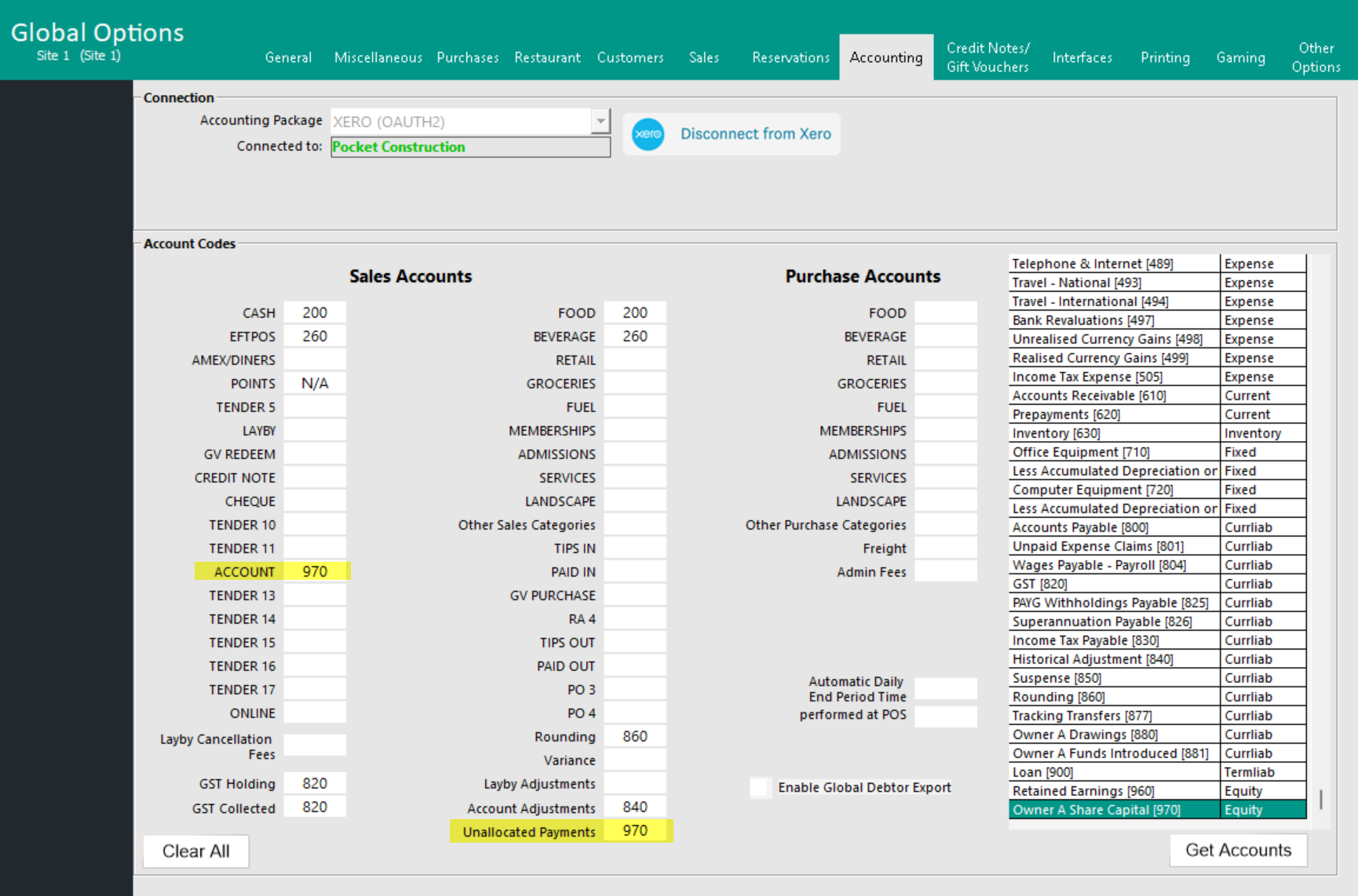The width and height of the screenshot is (1358, 896).
Task: Click Disconnect from Xero
Action: point(755,134)
